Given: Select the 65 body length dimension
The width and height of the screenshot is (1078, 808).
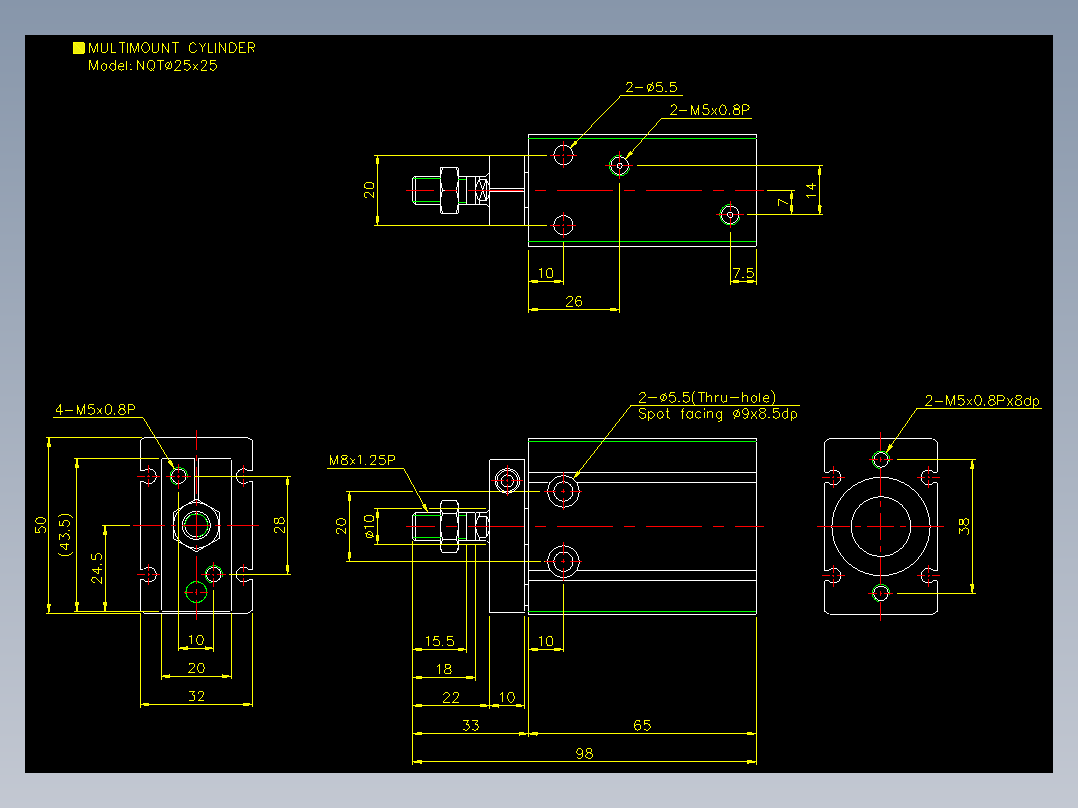Looking at the screenshot, I should tap(641, 725).
